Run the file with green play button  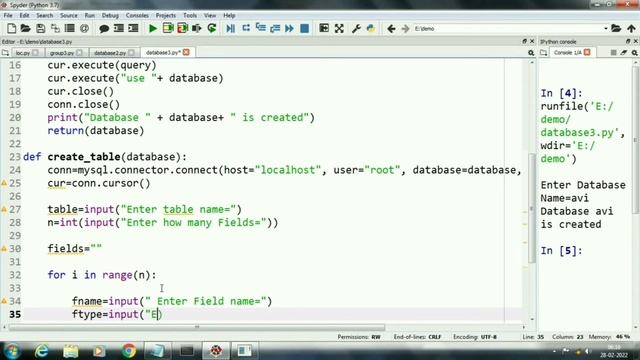[x=153, y=29]
